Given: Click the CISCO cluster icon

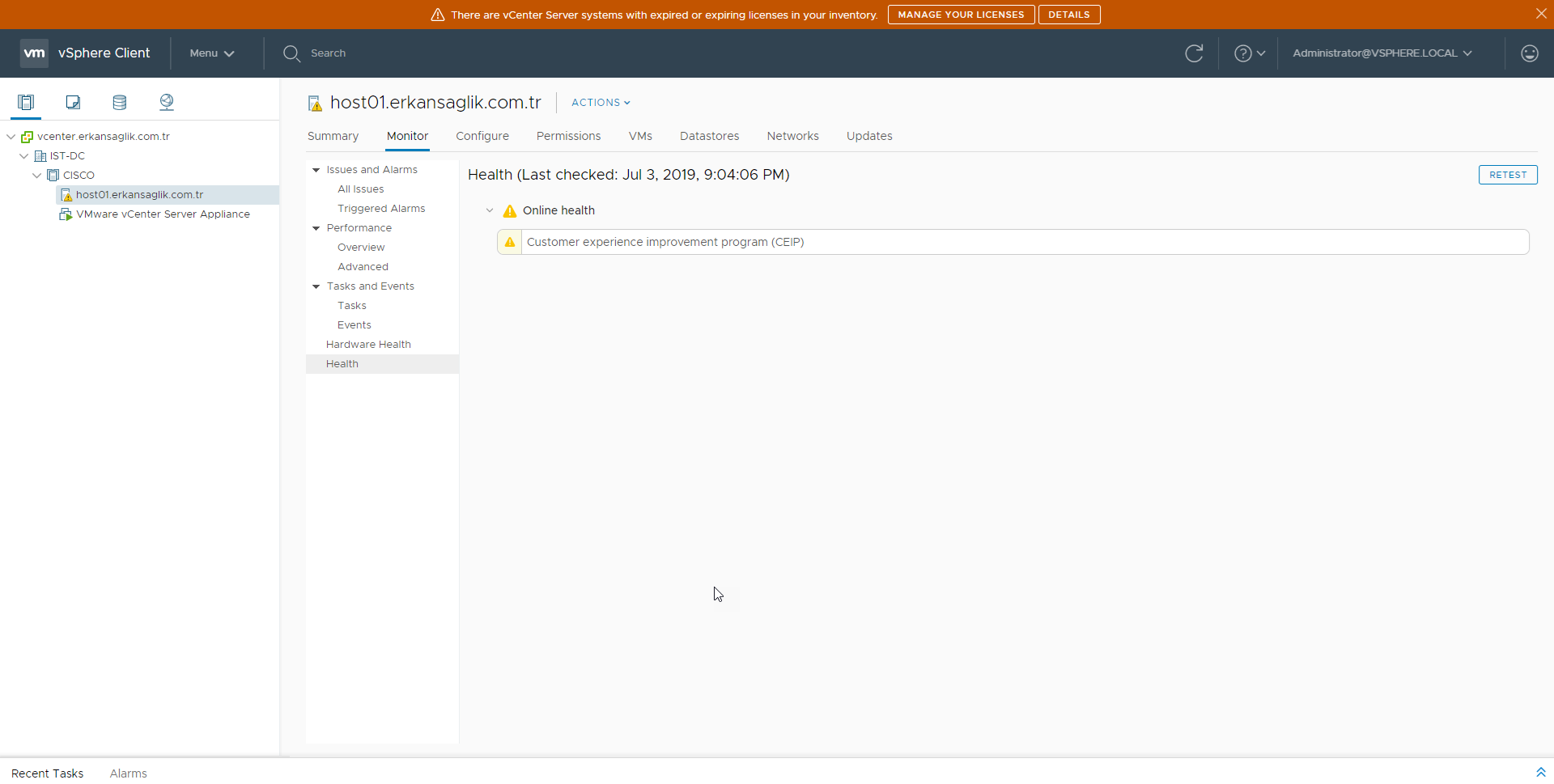Looking at the screenshot, I should 53,176.
